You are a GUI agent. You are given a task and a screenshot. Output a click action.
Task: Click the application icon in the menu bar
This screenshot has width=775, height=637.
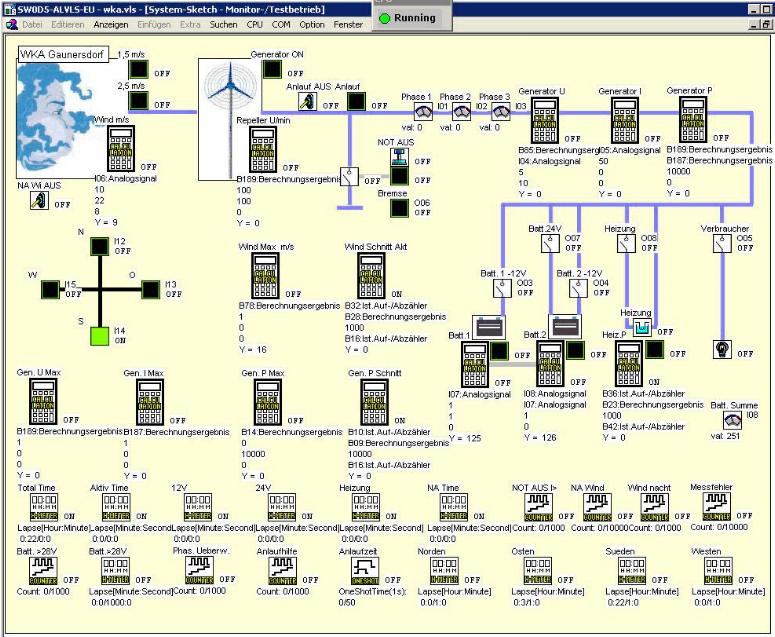click(x=11, y=24)
